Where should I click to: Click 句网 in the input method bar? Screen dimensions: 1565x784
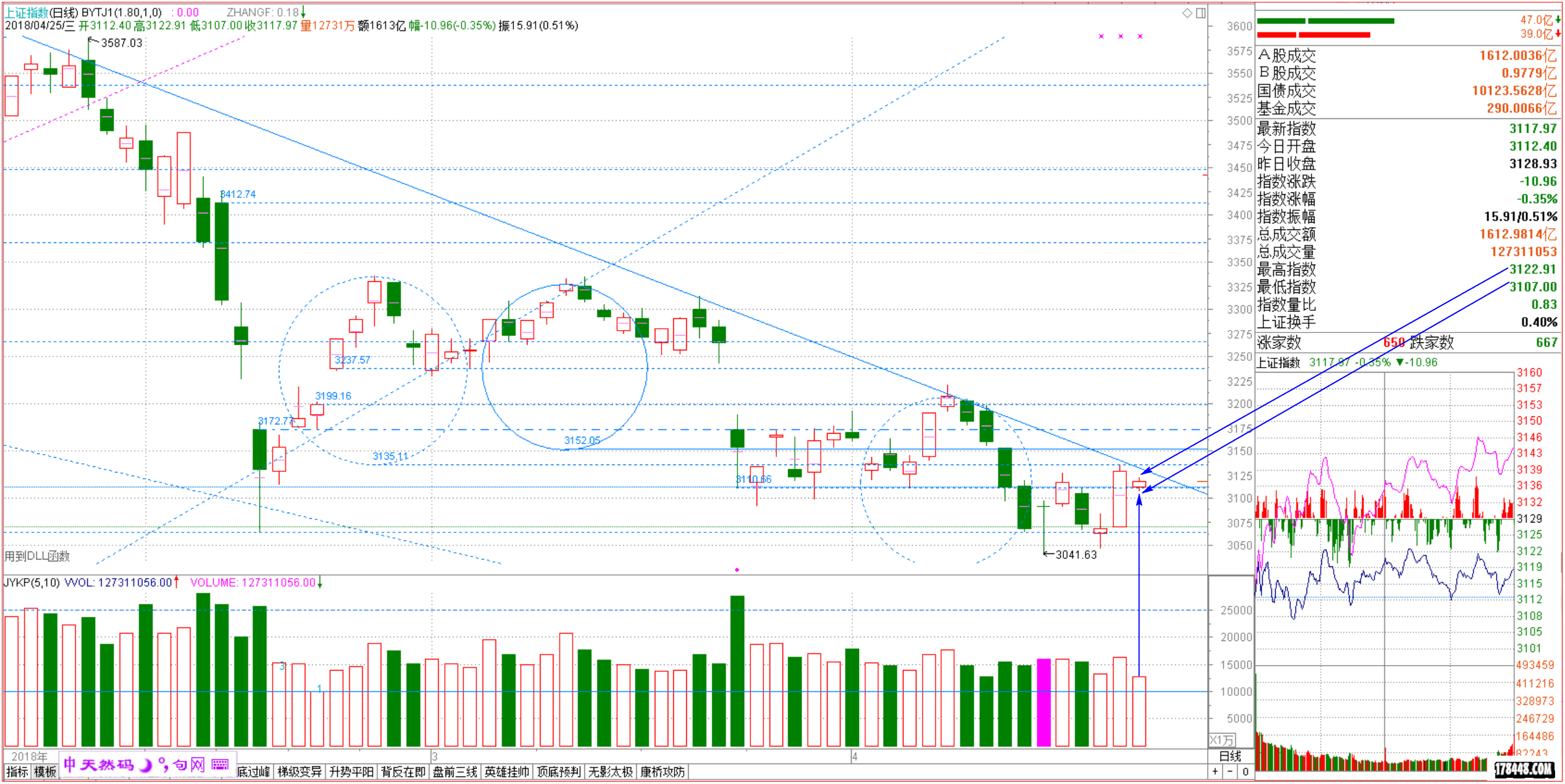(x=188, y=765)
